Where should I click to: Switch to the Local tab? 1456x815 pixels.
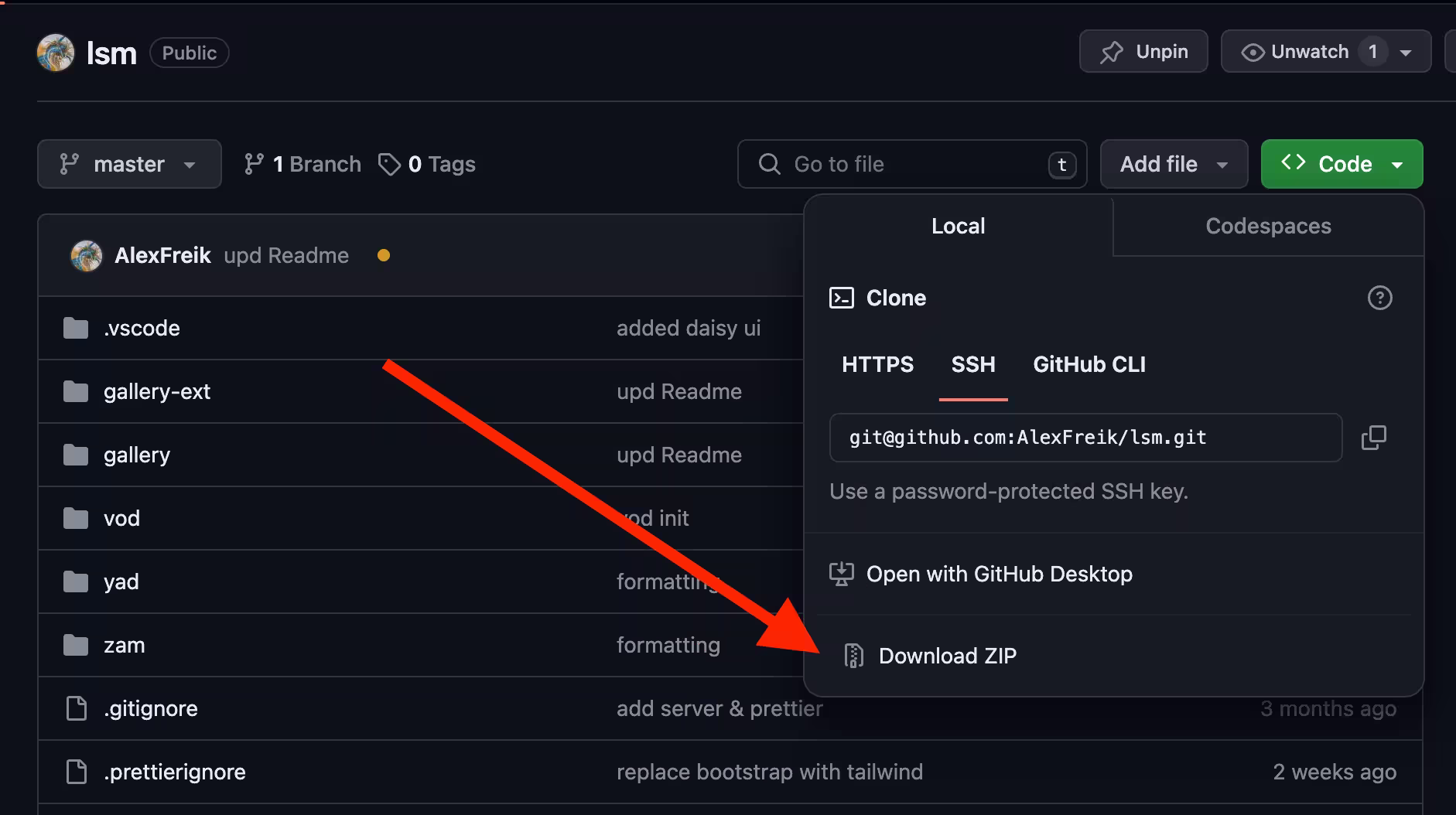tap(959, 226)
